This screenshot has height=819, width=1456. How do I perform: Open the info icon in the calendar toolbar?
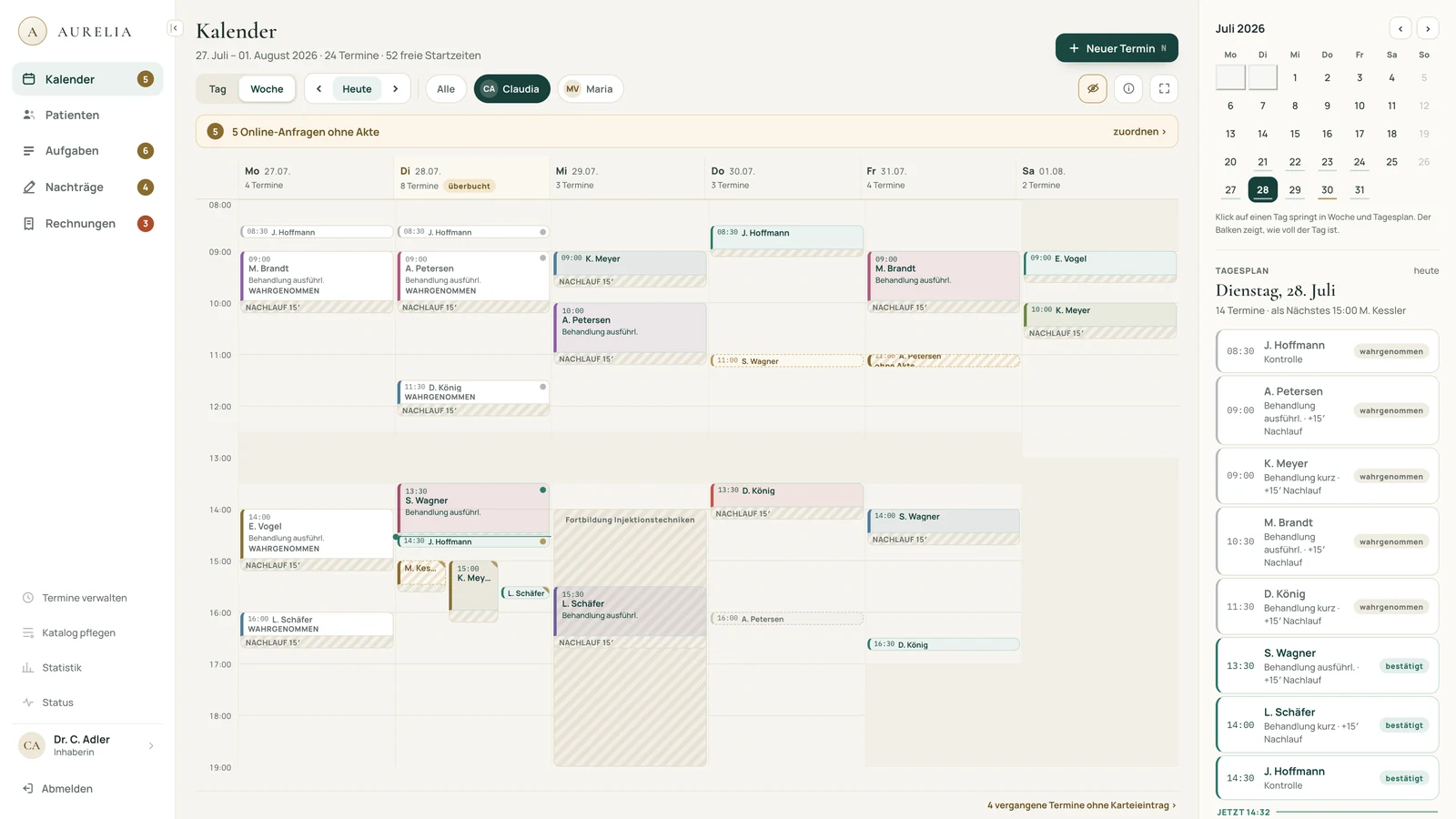1128,88
